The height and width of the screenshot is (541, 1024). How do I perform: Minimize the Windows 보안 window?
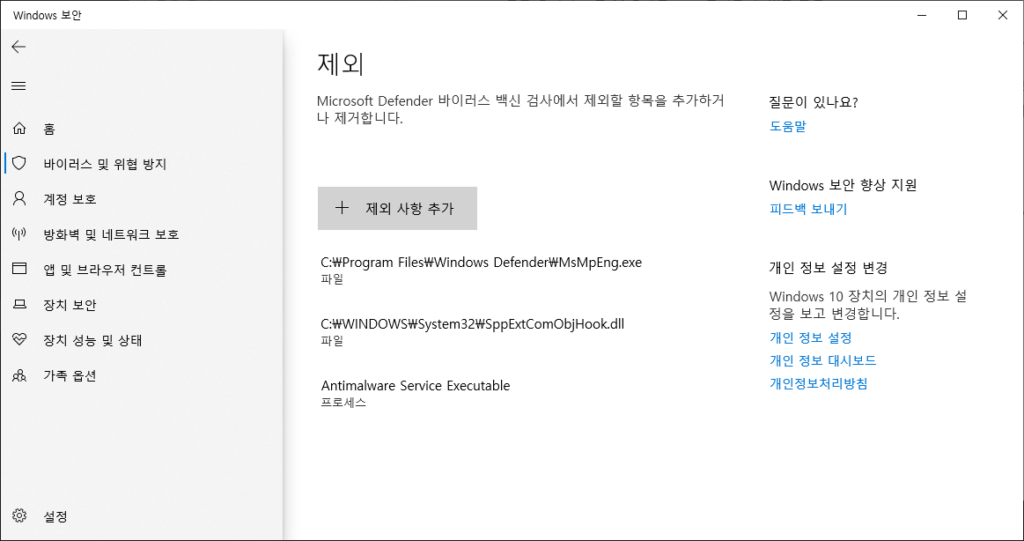[x=921, y=15]
